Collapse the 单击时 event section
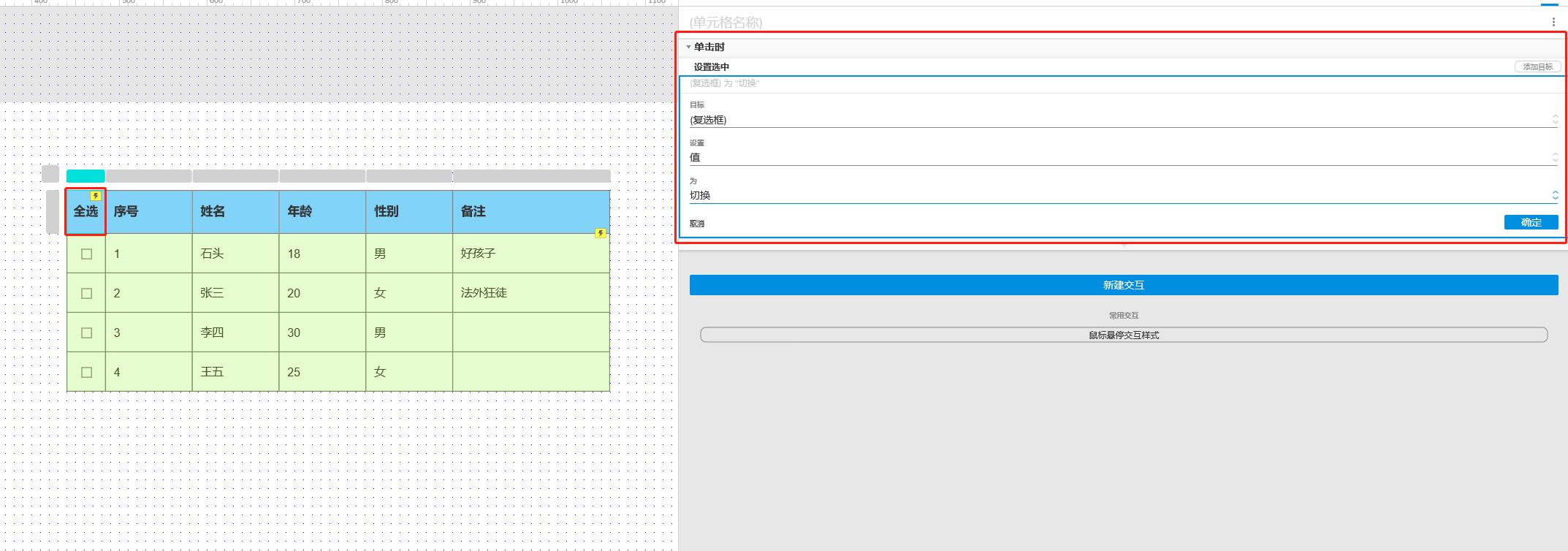 [688, 47]
